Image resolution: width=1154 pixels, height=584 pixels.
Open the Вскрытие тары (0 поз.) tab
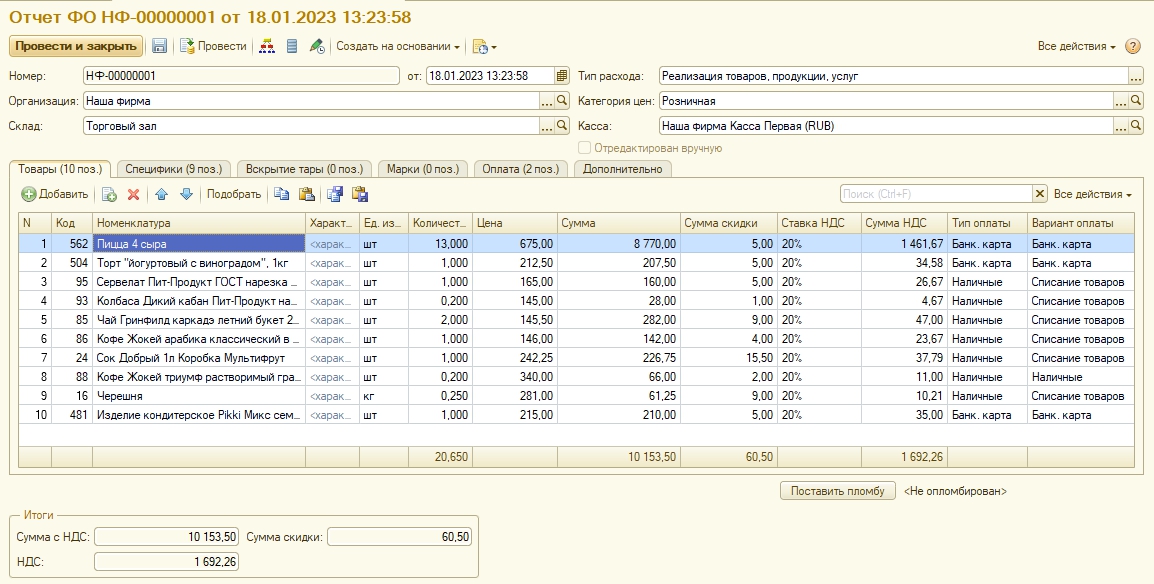click(x=304, y=169)
